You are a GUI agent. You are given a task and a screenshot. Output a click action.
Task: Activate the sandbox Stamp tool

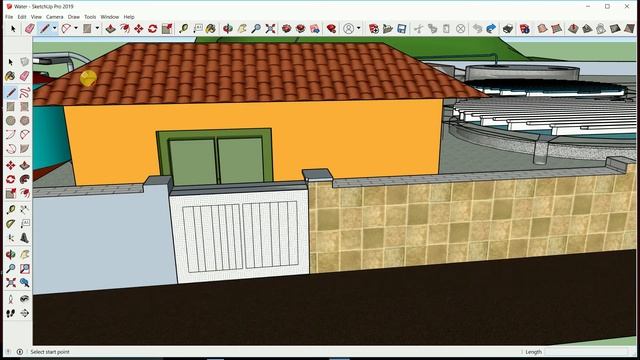pos(587,29)
